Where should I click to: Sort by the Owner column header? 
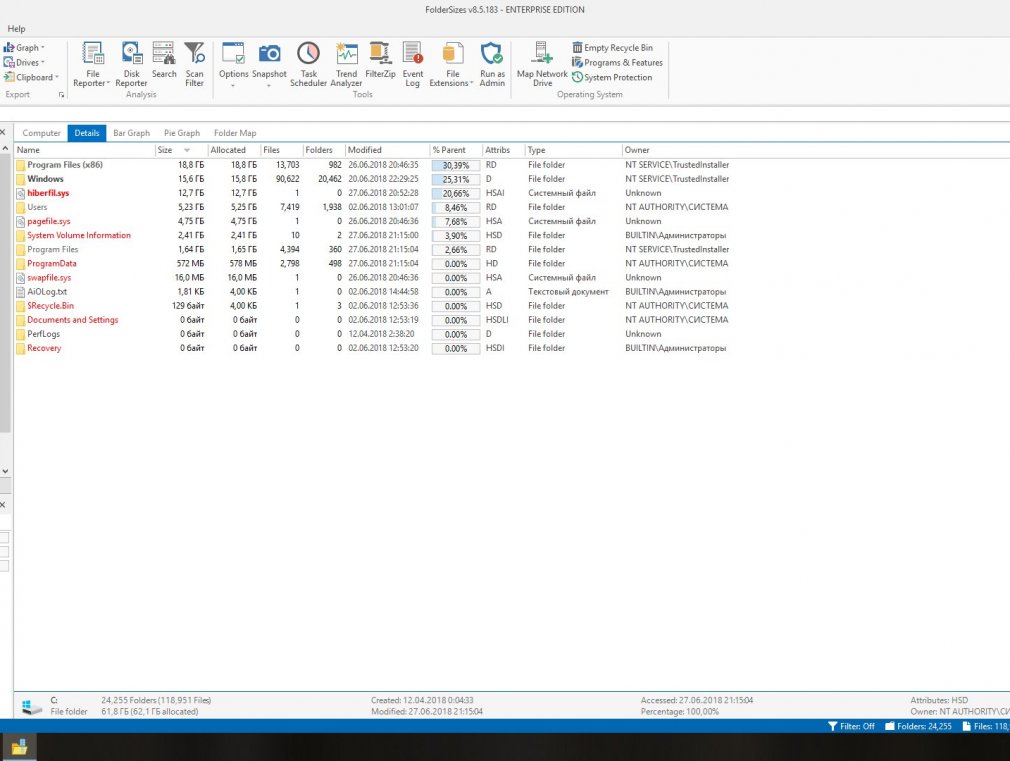click(x=815, y=150)
